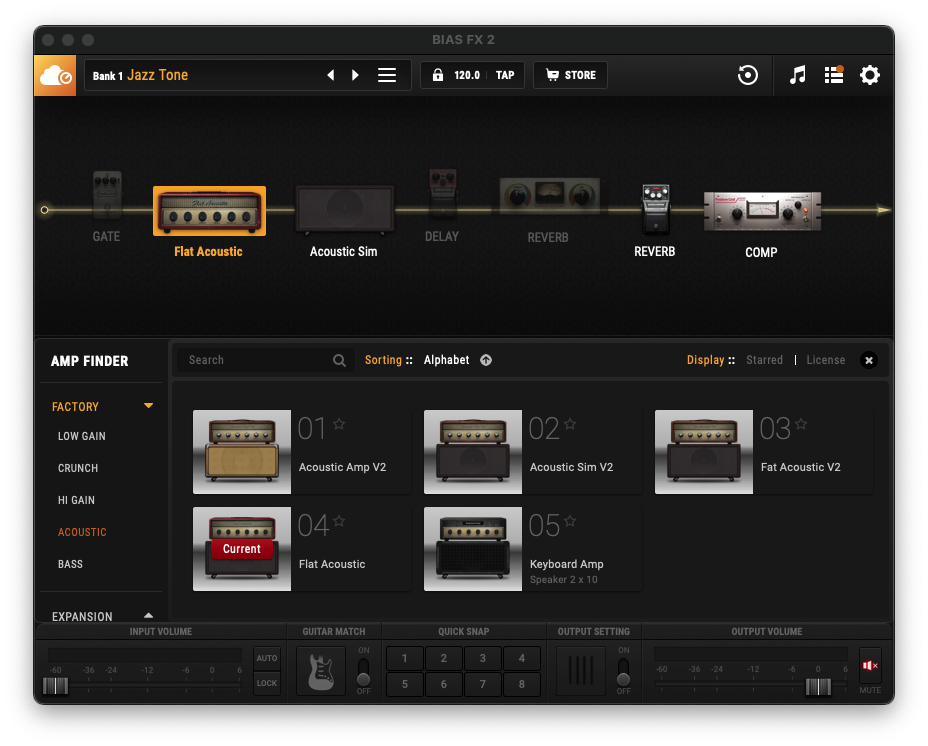
Task: Click the Bank 1 Jazz Tone preset name
Action: coord(140,75)
